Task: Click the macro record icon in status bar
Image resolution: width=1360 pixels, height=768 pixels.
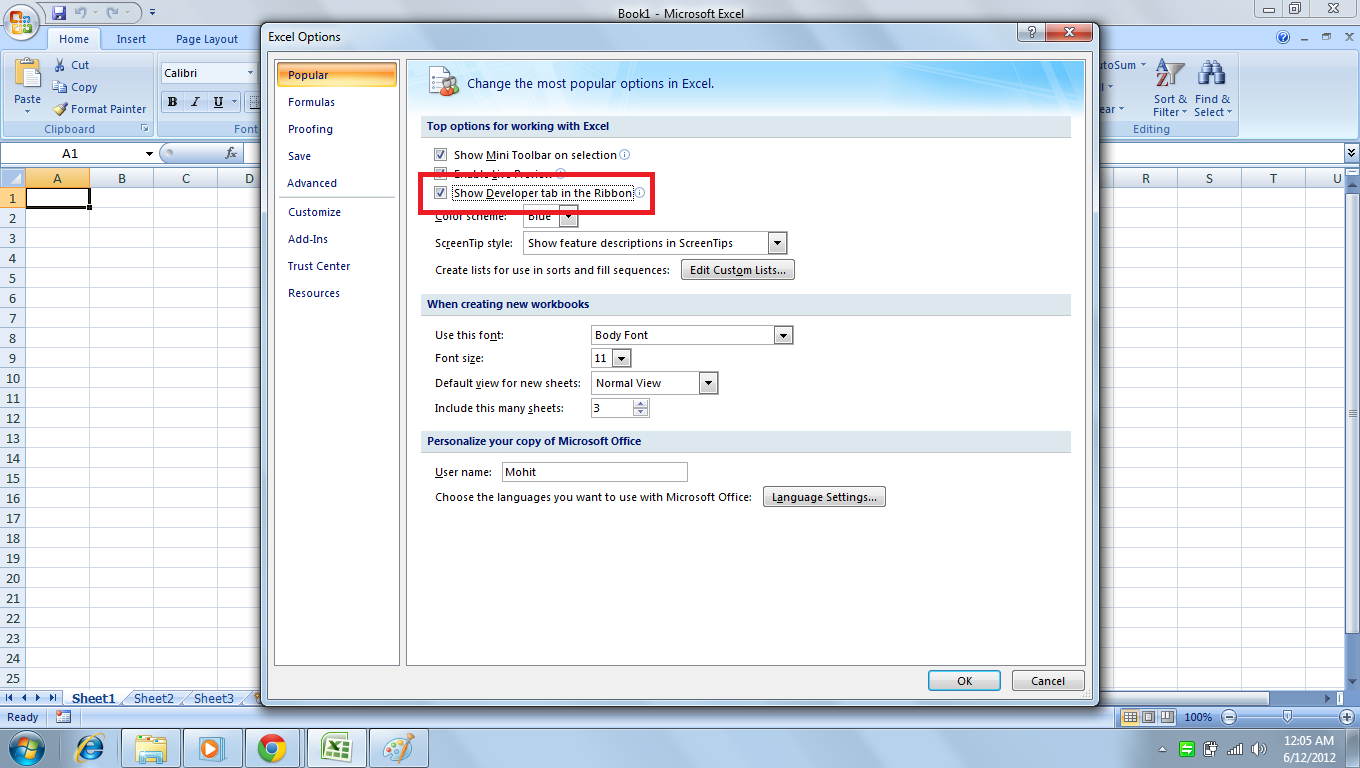Action: click(x=63, y=717)
